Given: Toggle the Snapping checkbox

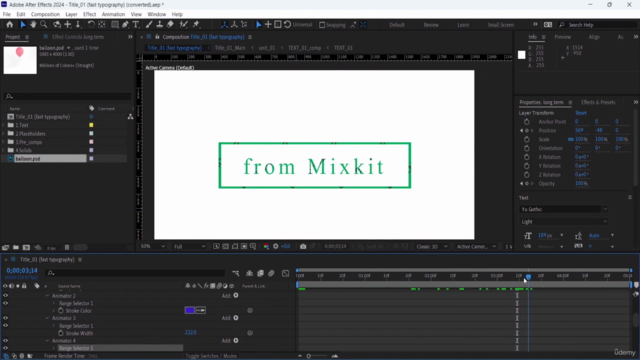Looking at the screenshot, I should click(x=322, y=25).
